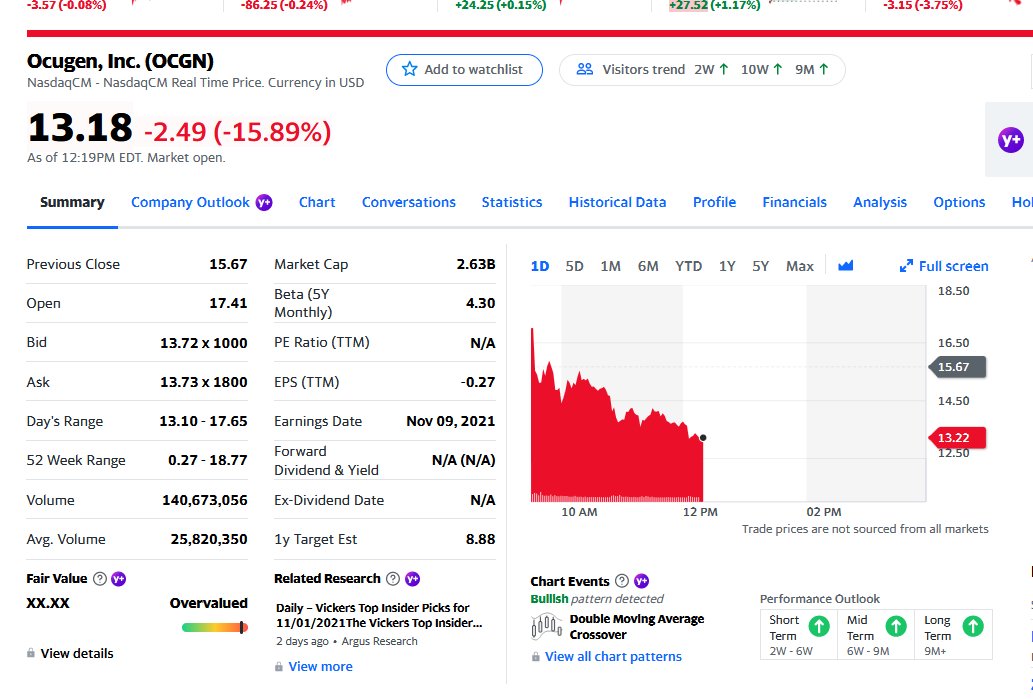This screenshot has height=699, width=1033.
Task: Click the red 13.22 price chart label
Action: pos(957,437)
